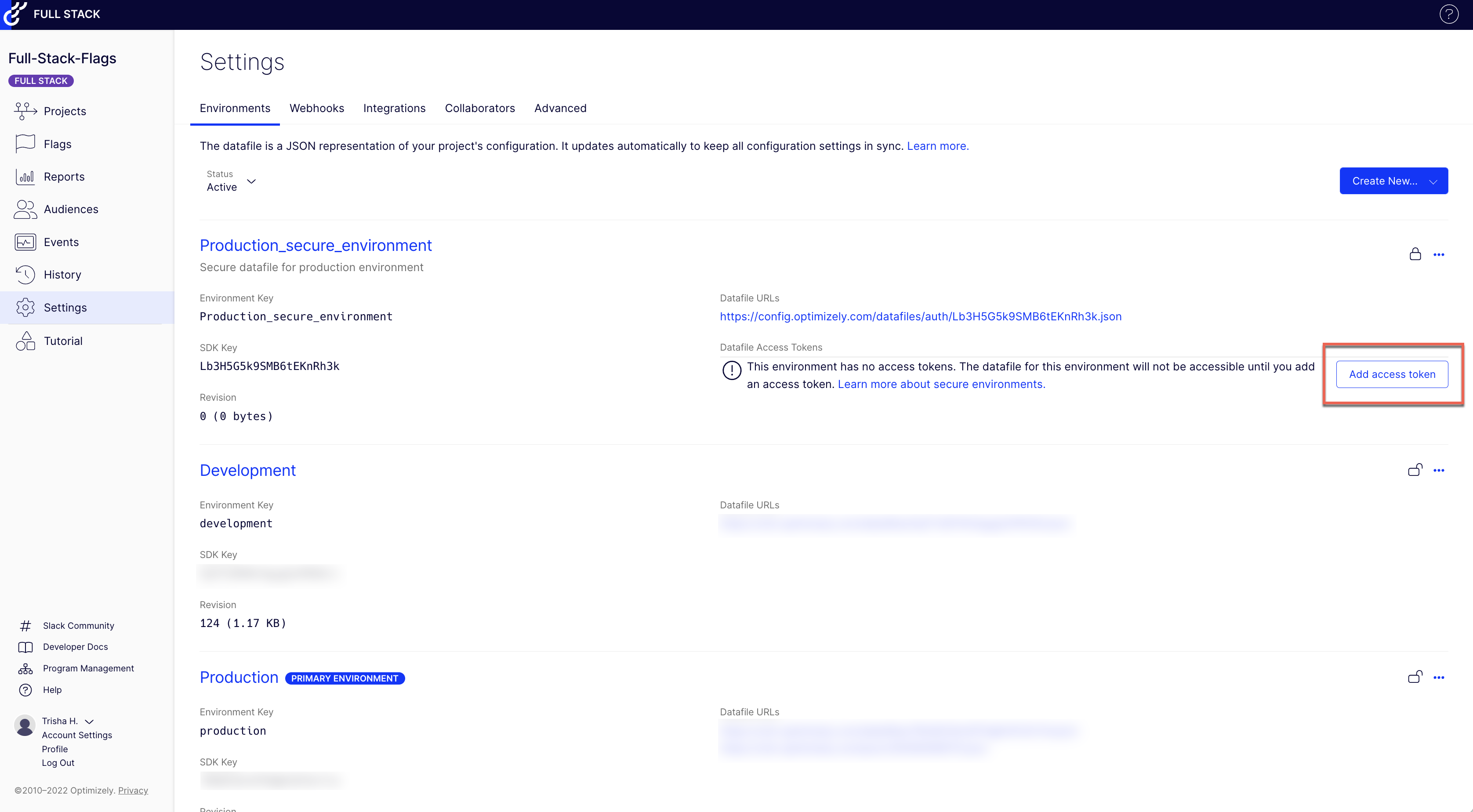Expand the Status Active filter dropdown
The image size is (1473, 812).
tap(251, 181)
